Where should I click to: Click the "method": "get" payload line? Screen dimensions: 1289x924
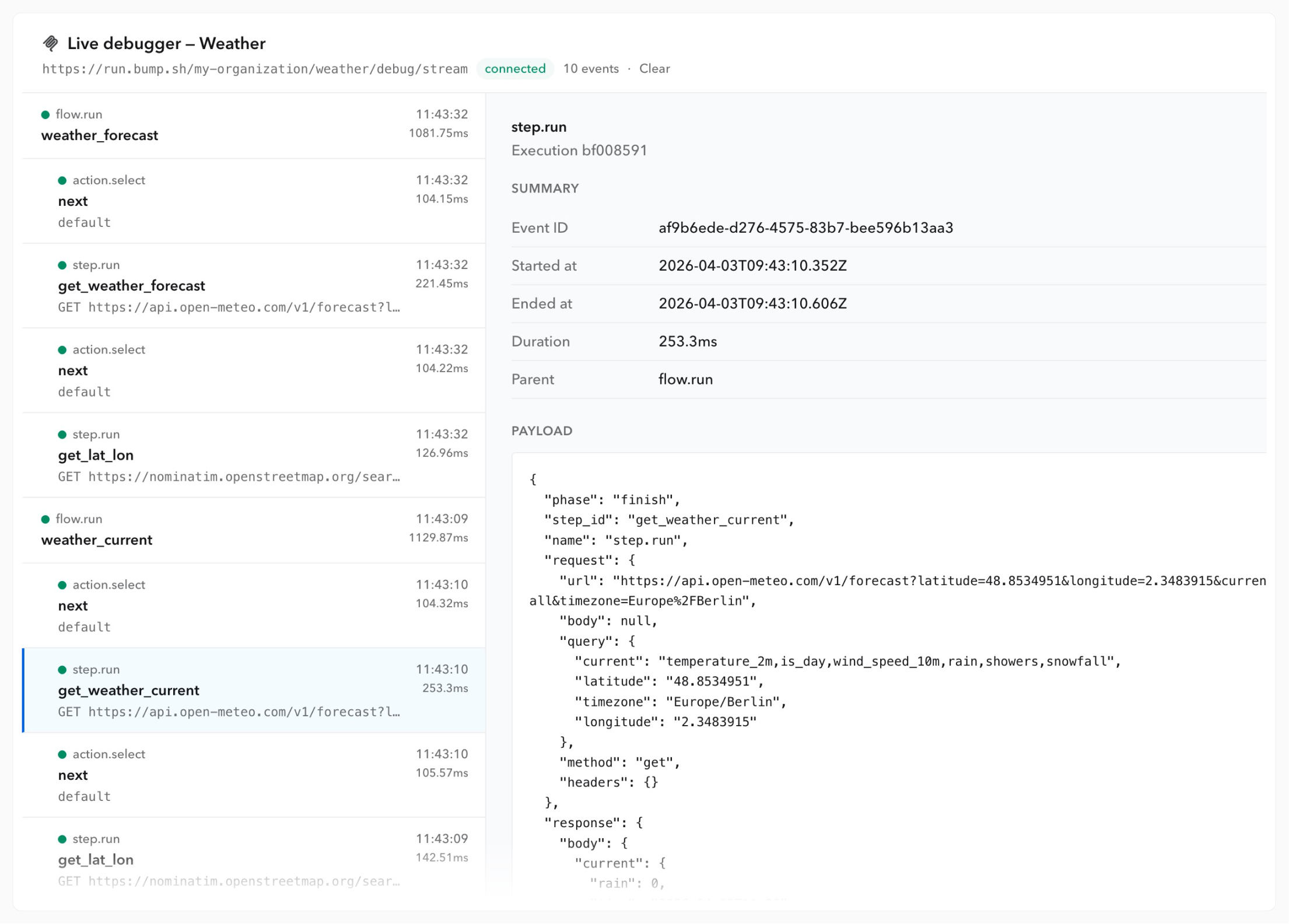[x=619, y=763]
